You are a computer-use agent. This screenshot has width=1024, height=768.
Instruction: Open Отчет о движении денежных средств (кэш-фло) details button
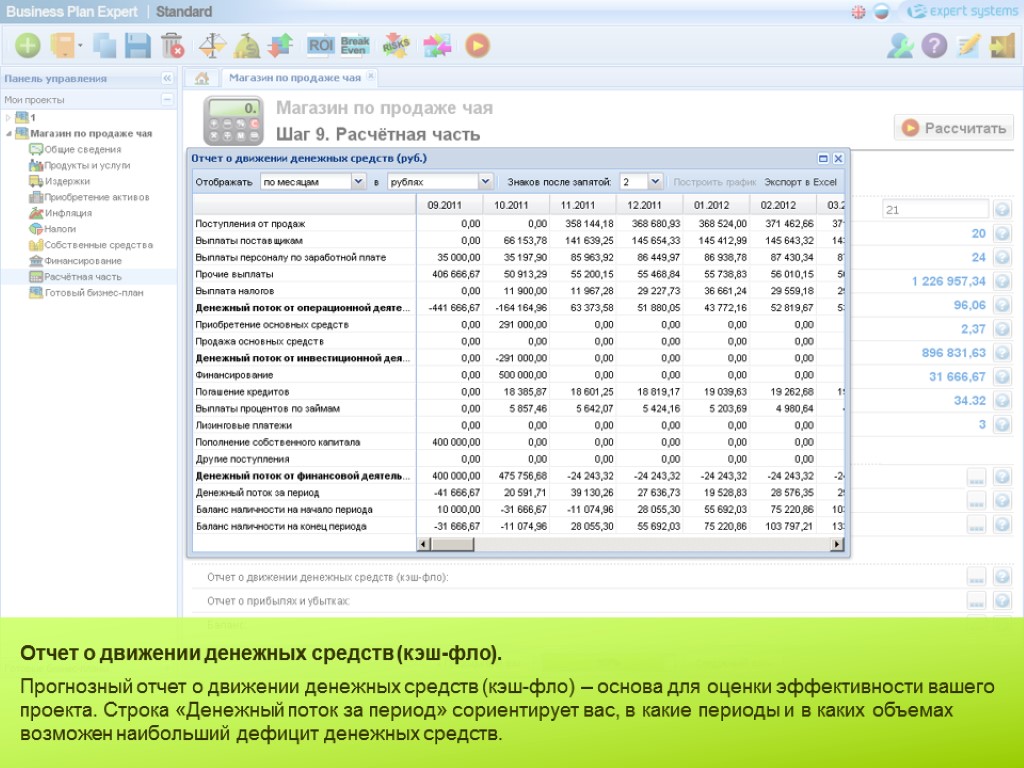click(x=976, y=577)
